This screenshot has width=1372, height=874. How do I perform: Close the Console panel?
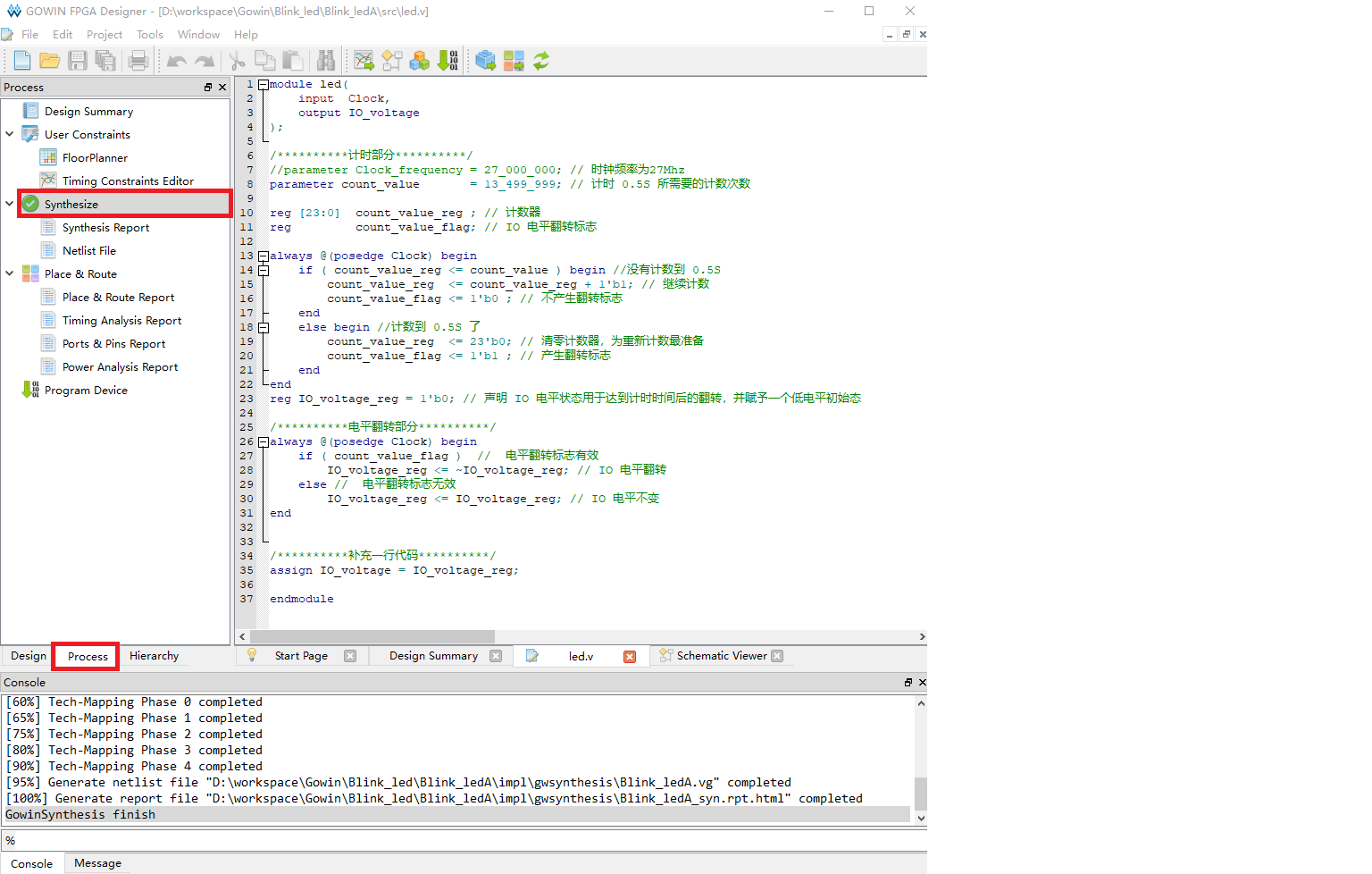point(923,682)
